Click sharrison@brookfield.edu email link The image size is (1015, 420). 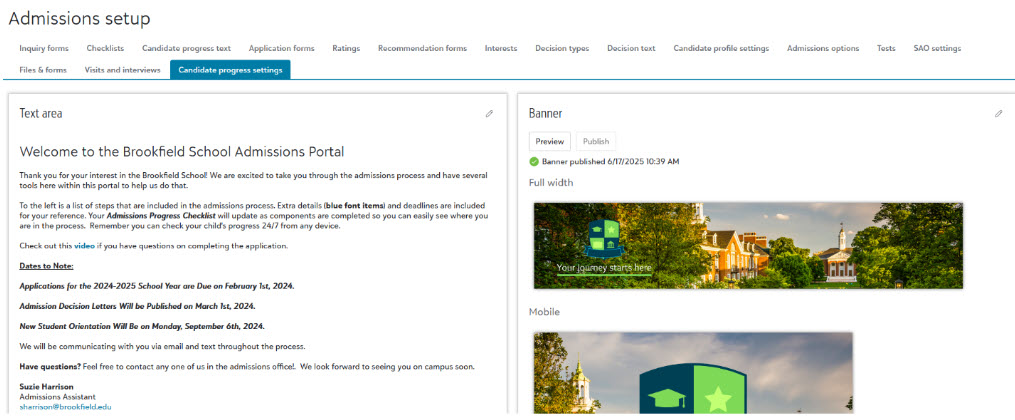66,406
